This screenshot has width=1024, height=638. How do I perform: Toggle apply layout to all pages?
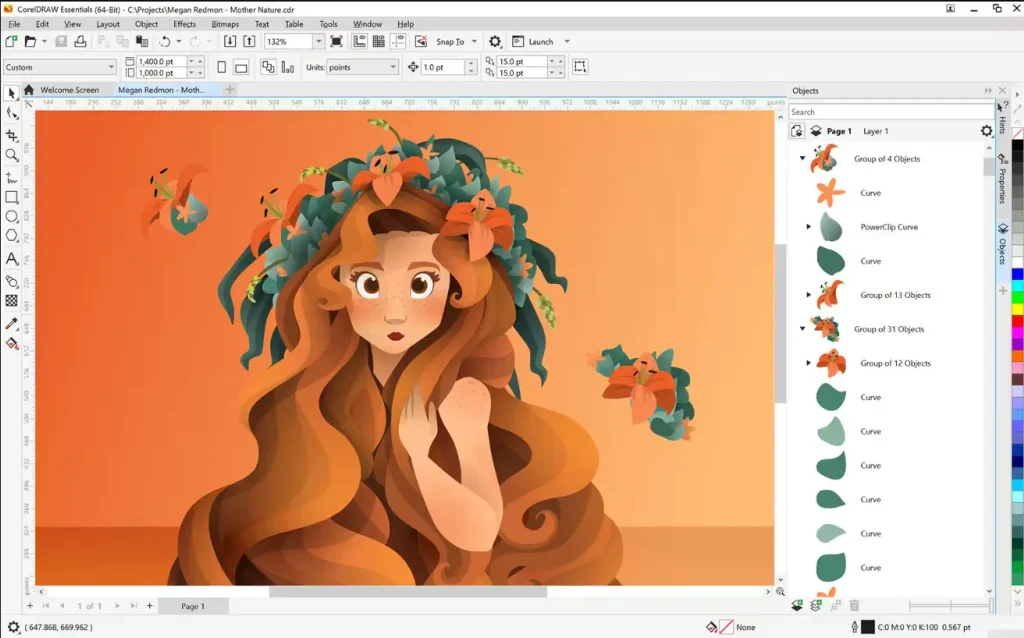click(x=268, y=67)
